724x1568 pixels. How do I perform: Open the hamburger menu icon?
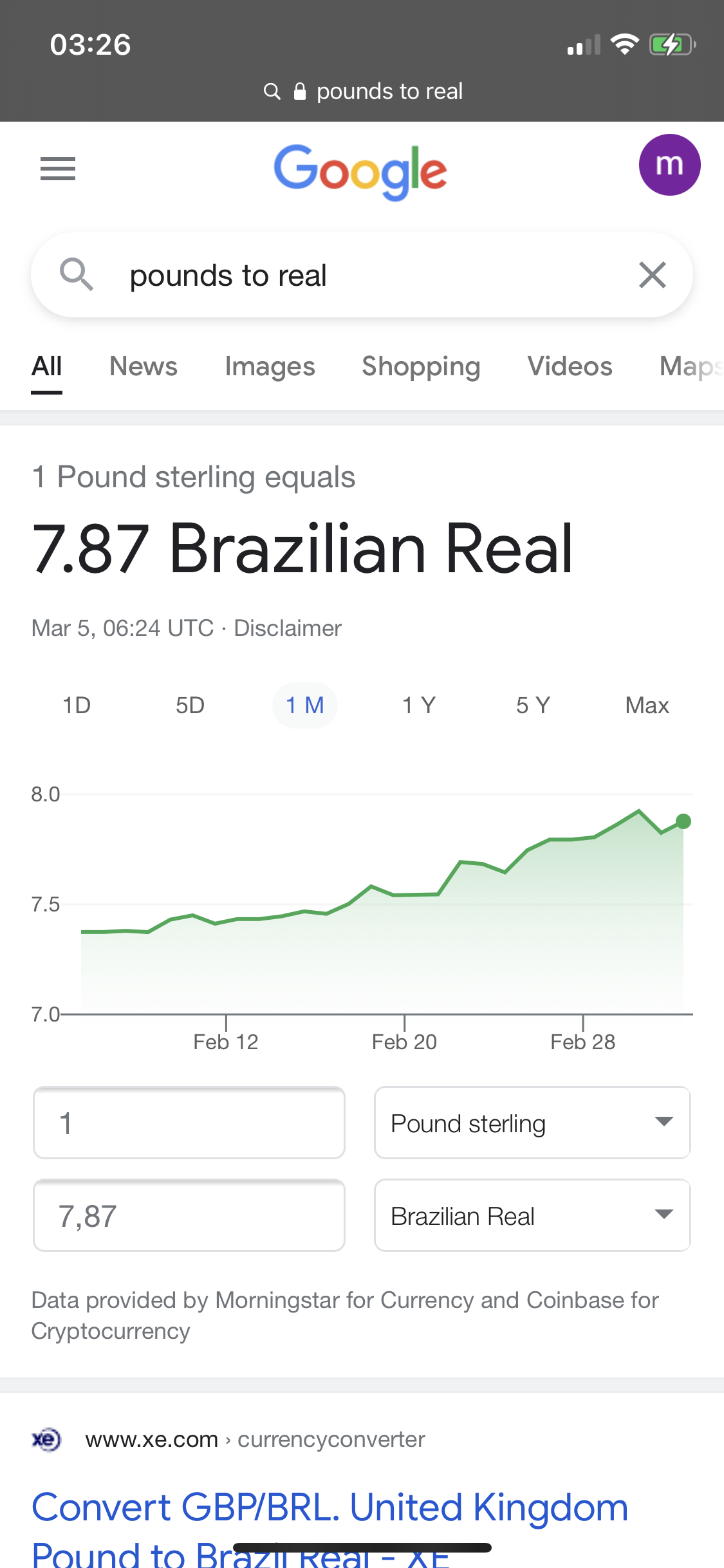pos(58,169)
